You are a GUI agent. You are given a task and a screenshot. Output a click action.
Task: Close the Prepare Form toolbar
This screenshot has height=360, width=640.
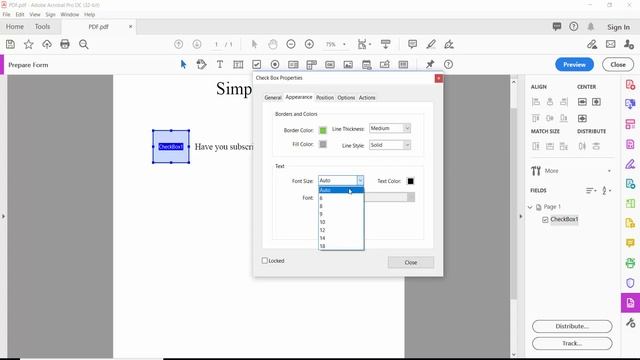coord(618,64)
